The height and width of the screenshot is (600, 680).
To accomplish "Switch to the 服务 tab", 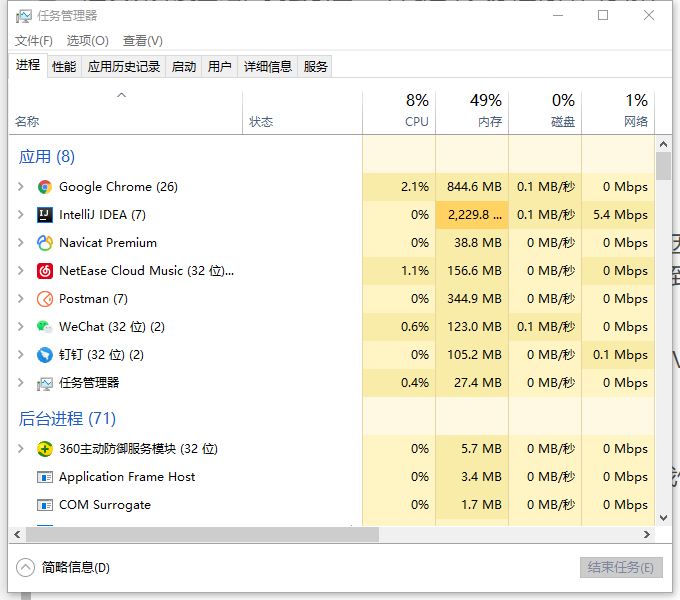I will 315,67.
